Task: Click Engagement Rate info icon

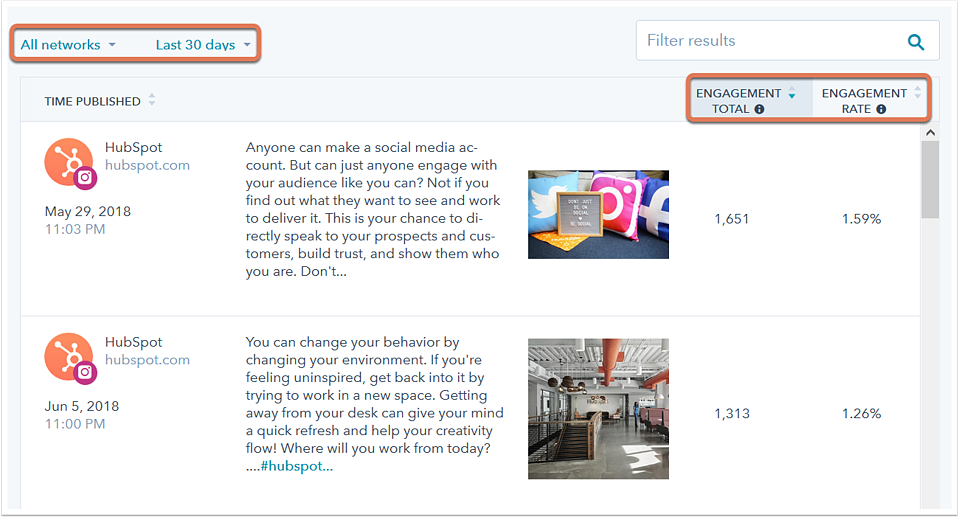Action: click(881, 109)
